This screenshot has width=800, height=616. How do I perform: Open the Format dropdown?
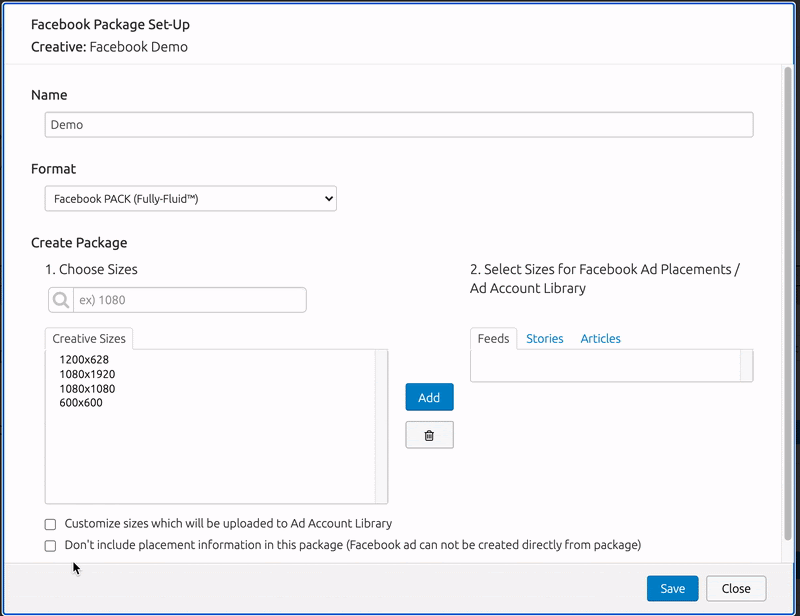[x=190, y=199]
